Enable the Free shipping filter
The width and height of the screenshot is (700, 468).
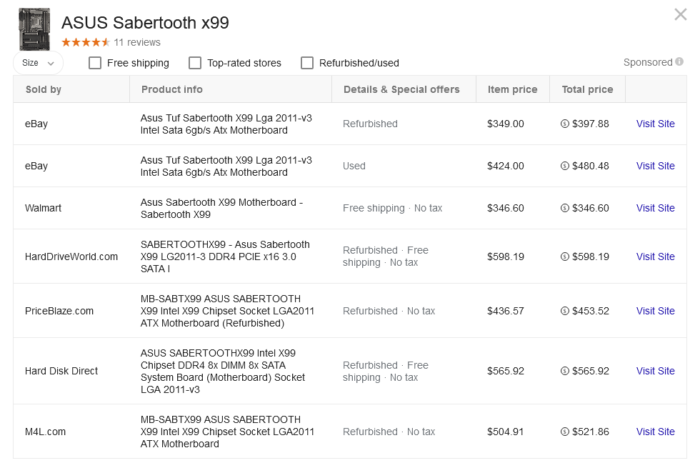(x=95, y=63)
